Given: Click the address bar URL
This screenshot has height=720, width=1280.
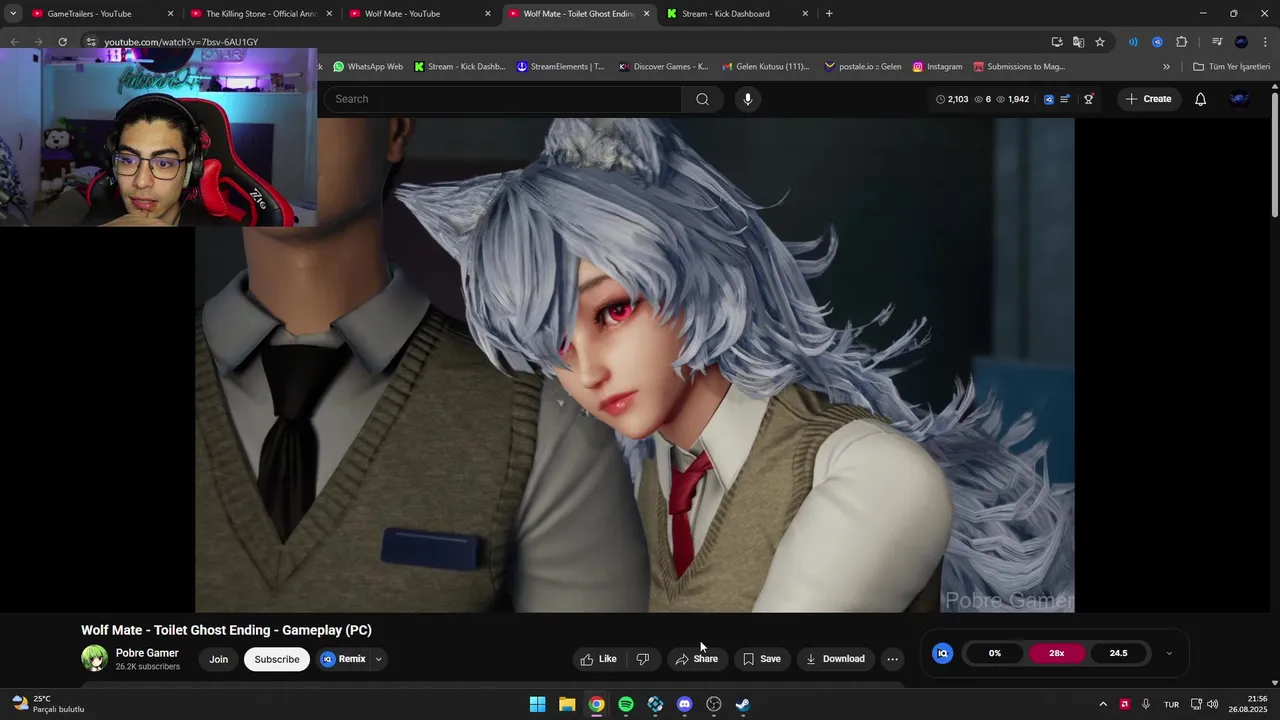Looking at the screenshot, I should pos(181,42).
